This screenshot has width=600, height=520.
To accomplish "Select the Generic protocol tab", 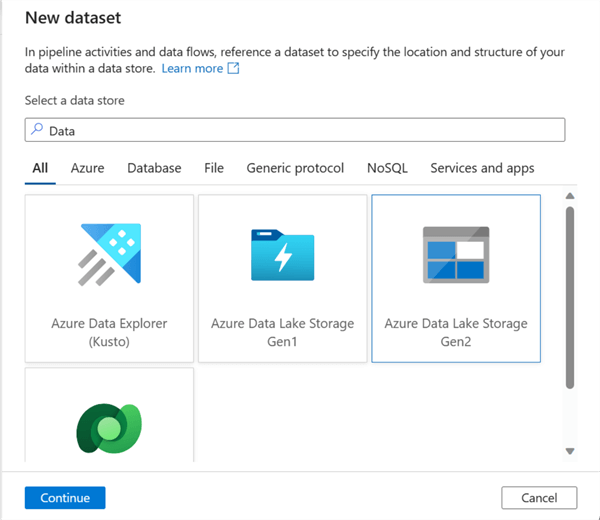I will pos(295,168).
